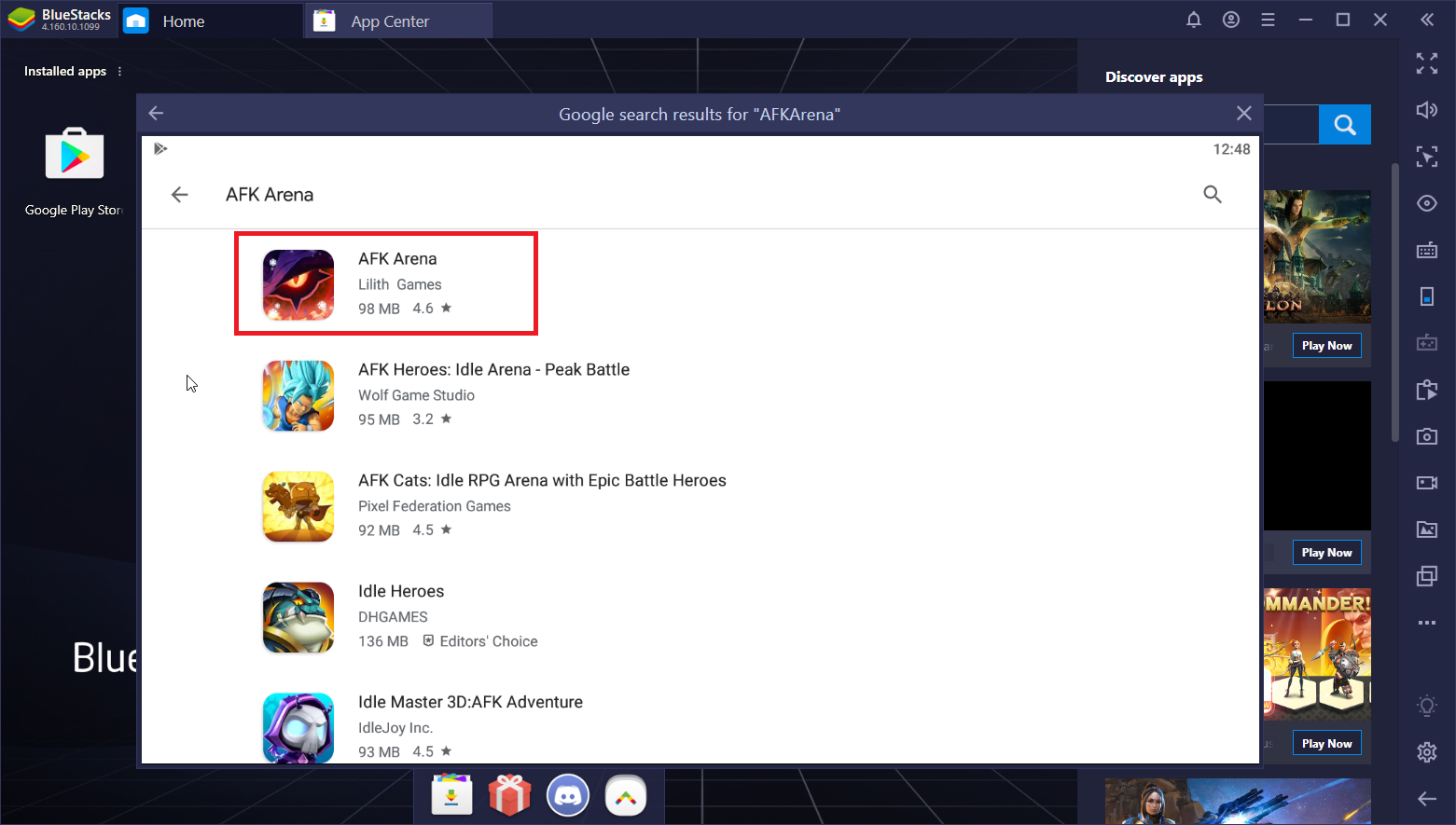This screenshot has width=1456, height=825.
Task: Open AFK Arena app icon by Lilith Games
Action: click(x=298, y=284)
